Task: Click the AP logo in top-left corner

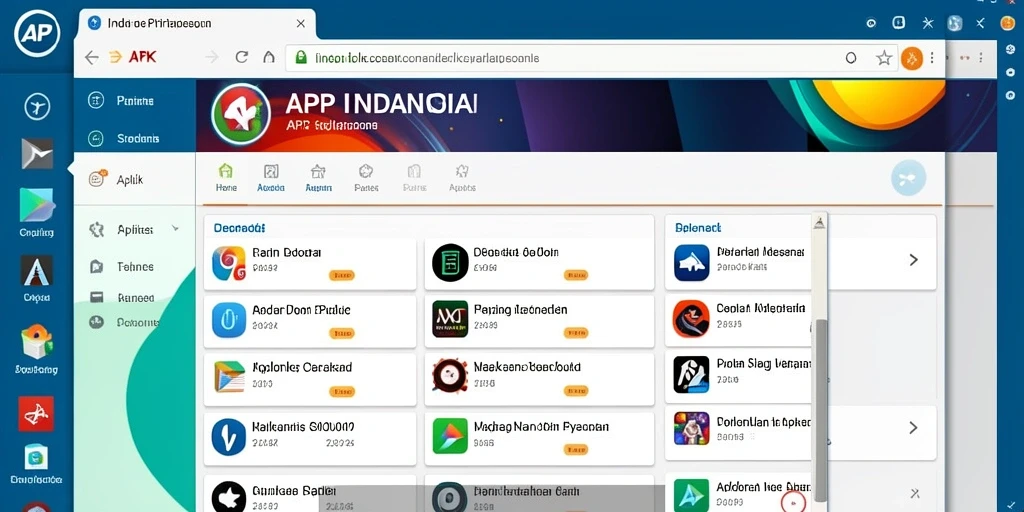Action: click(37, 32)
